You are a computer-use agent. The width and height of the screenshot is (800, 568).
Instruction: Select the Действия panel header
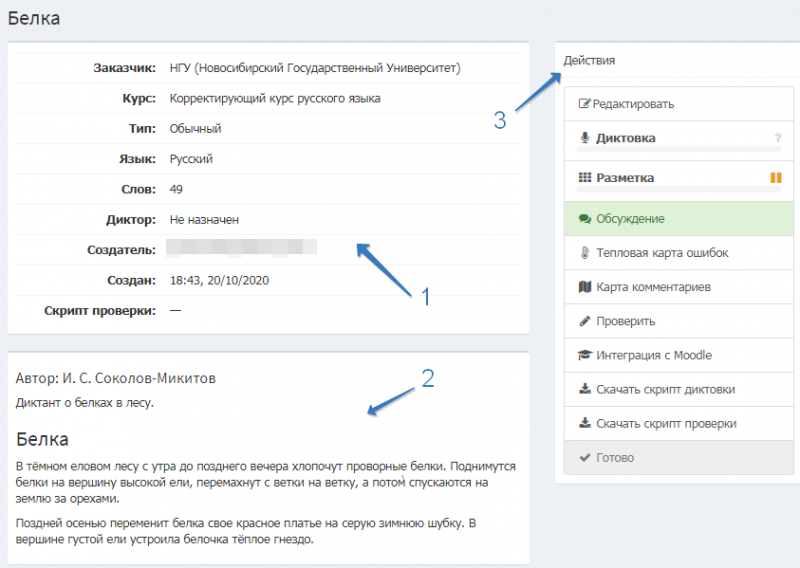tap(590, 60)
